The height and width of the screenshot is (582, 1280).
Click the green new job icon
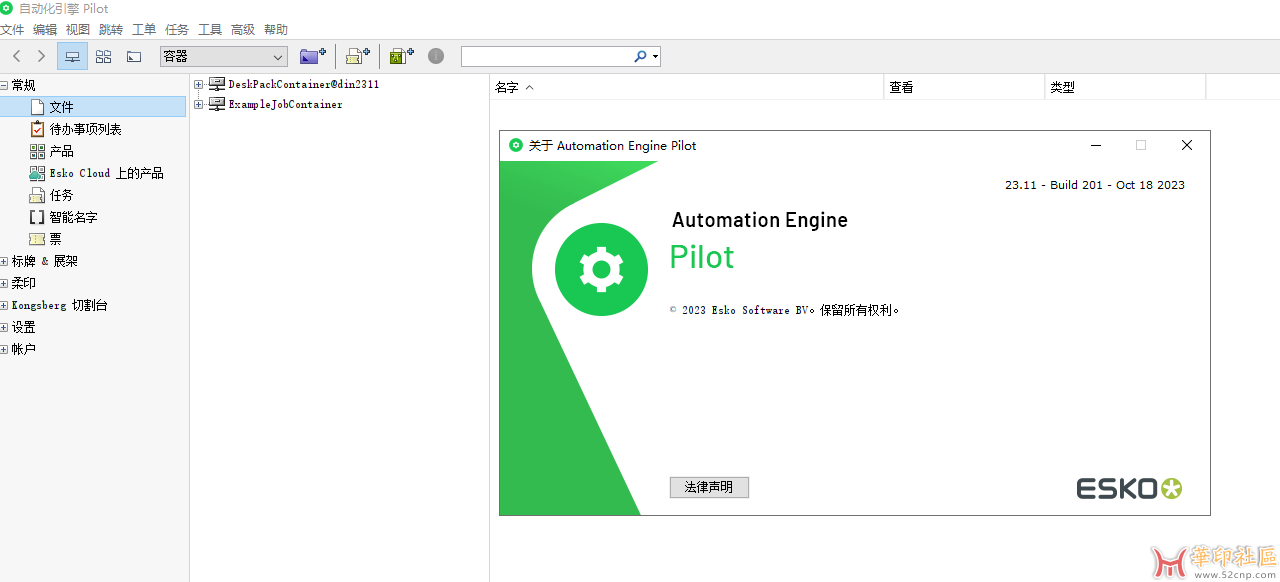pos(401,56)
